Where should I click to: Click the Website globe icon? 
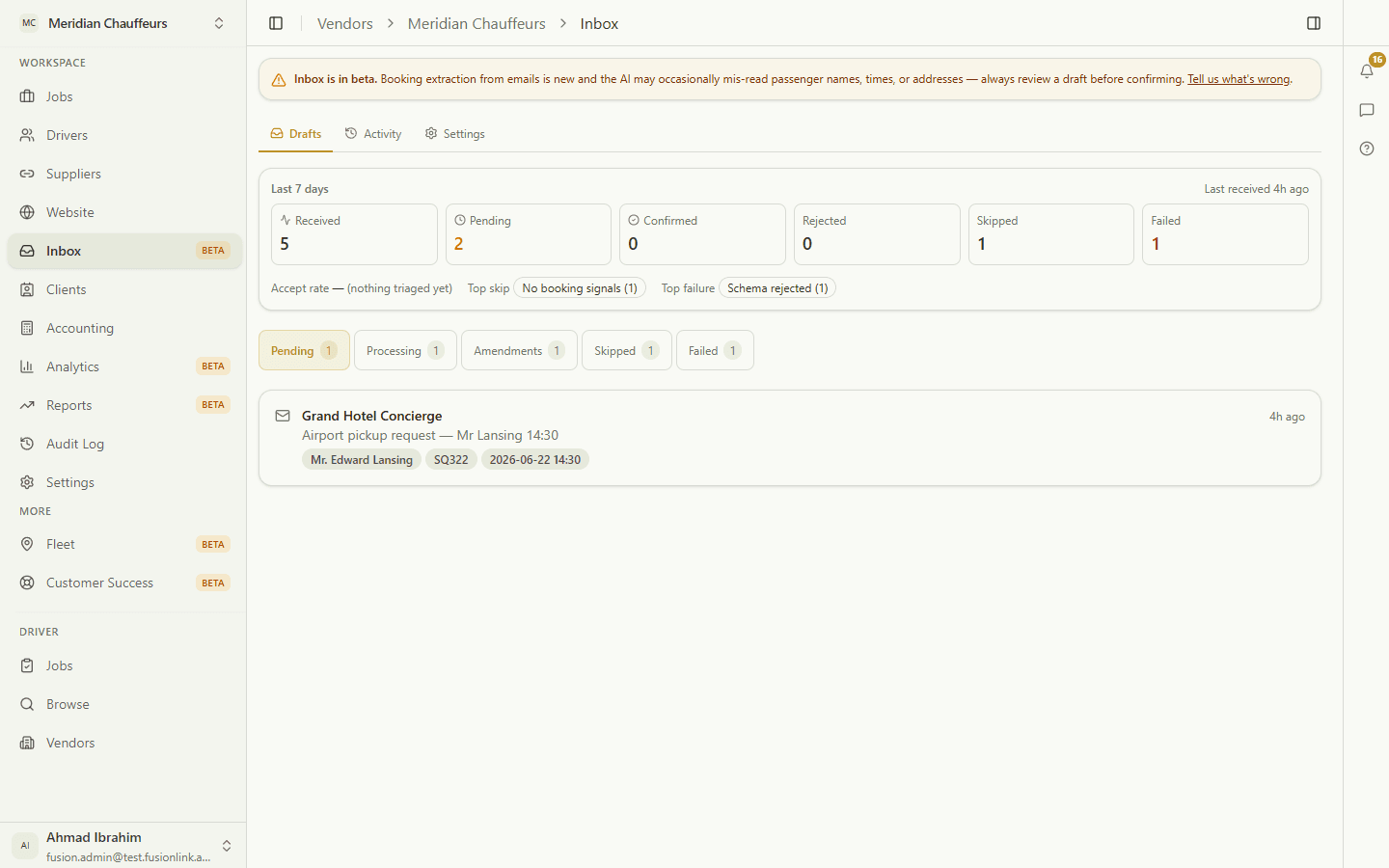[27, 212]
